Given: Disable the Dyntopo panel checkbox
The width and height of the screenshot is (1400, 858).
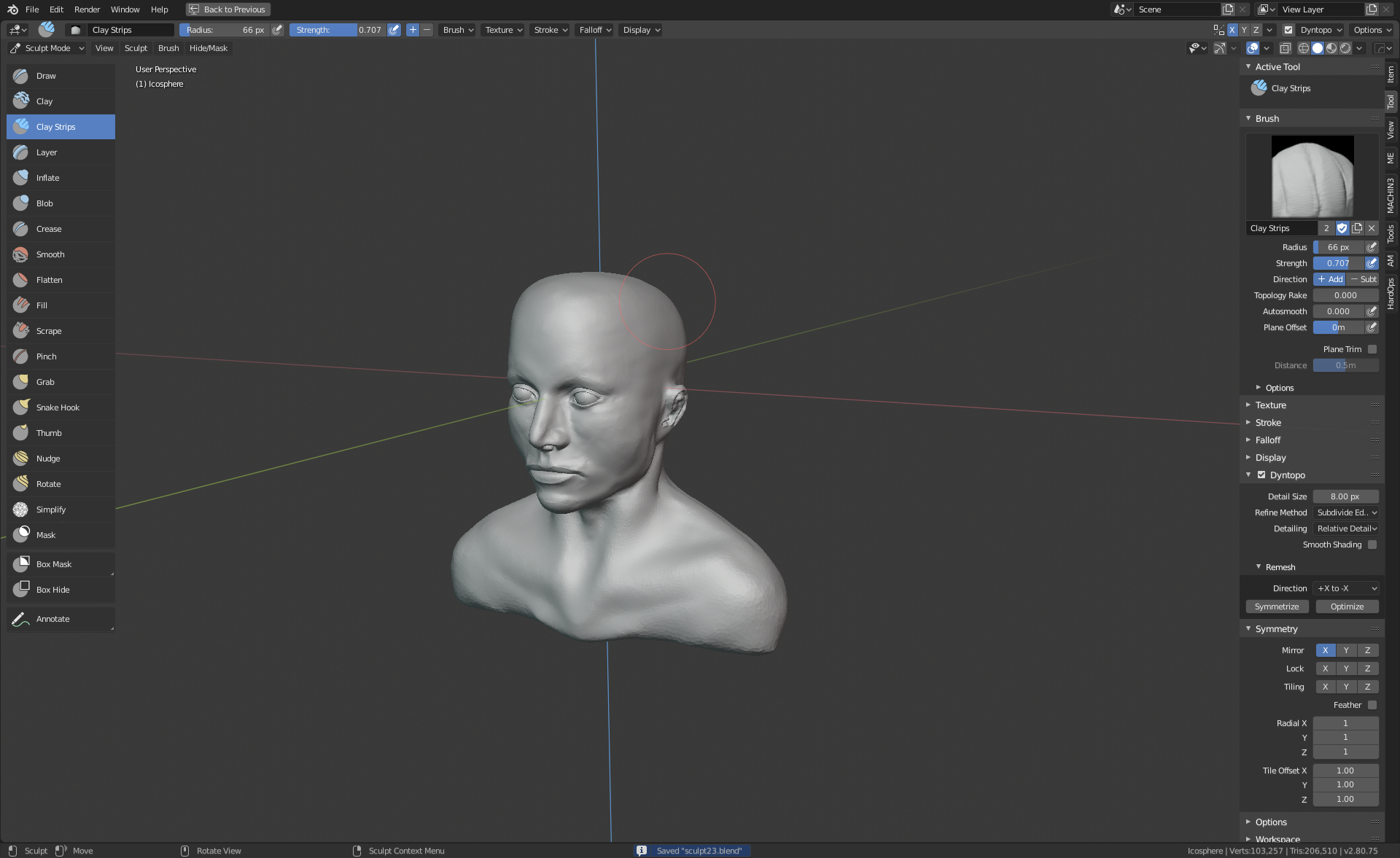Looking at the screenshot, I should (x=1261, y=475).
